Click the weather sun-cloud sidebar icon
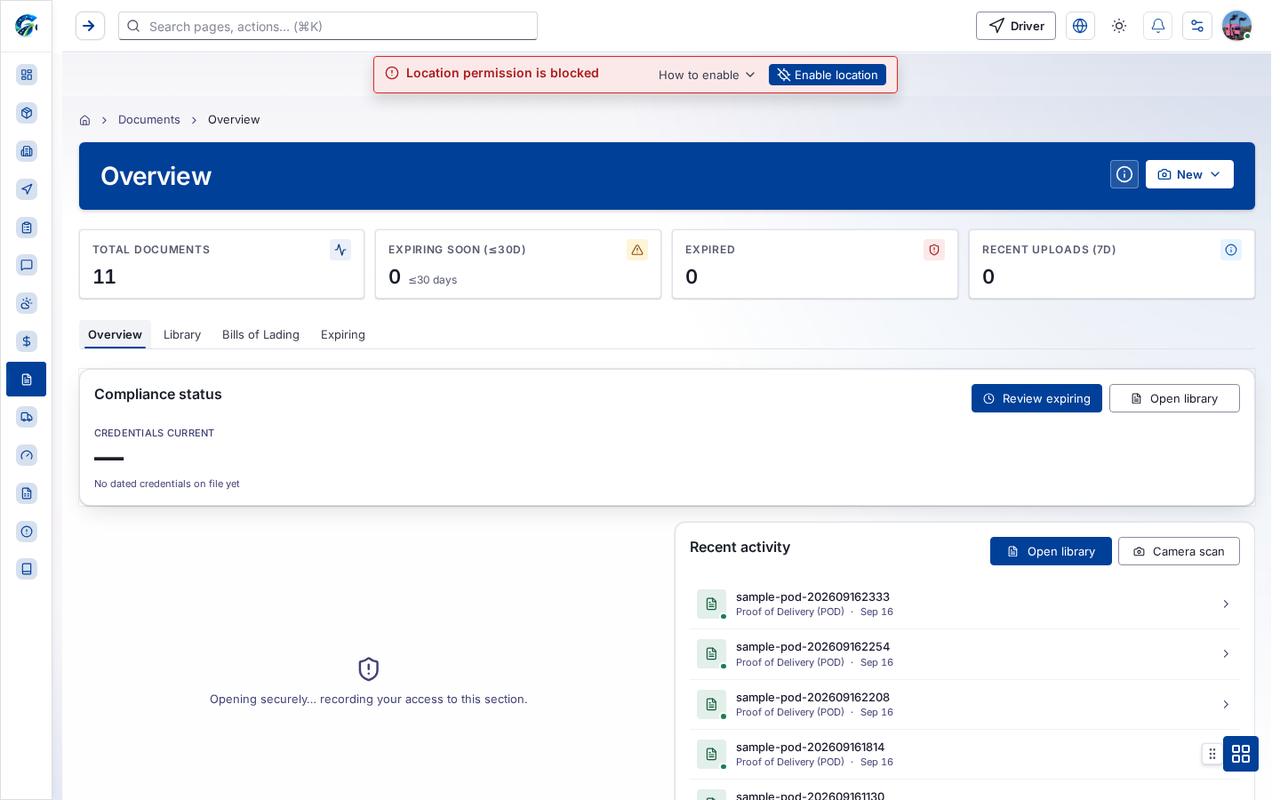 pos(27,303)
